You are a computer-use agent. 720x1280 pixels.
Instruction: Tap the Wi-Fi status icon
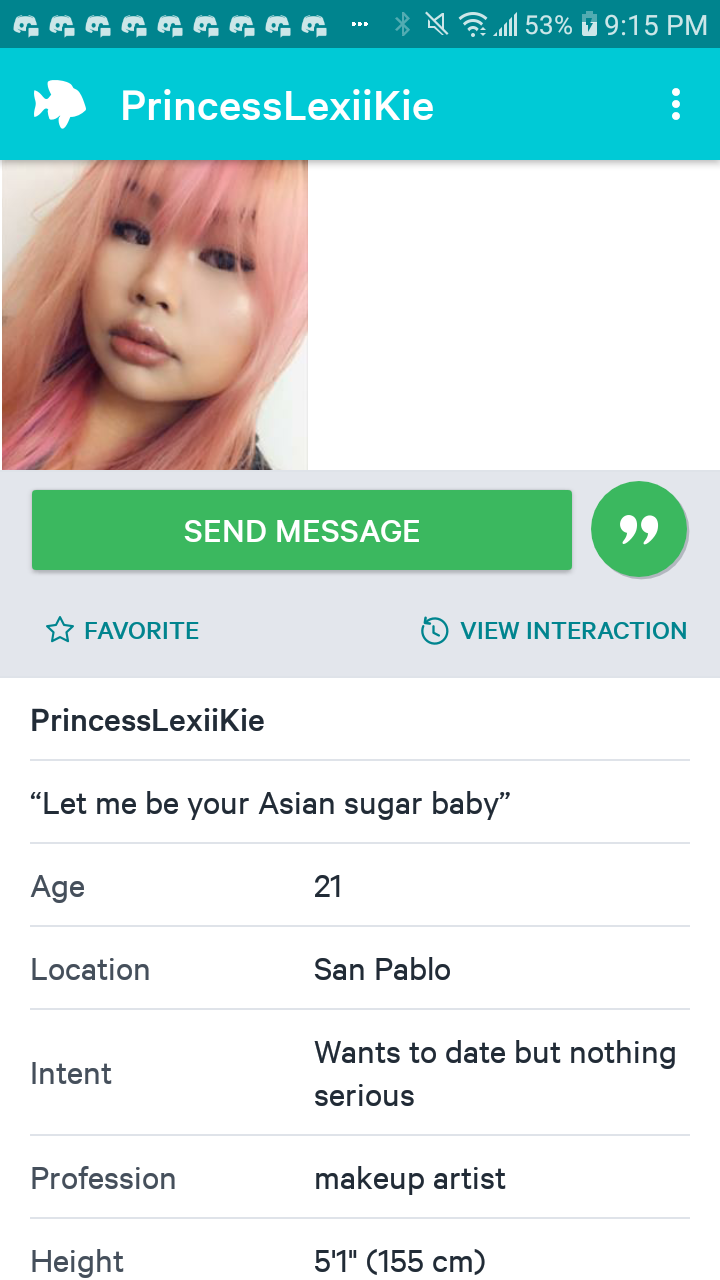pos(472,24)
